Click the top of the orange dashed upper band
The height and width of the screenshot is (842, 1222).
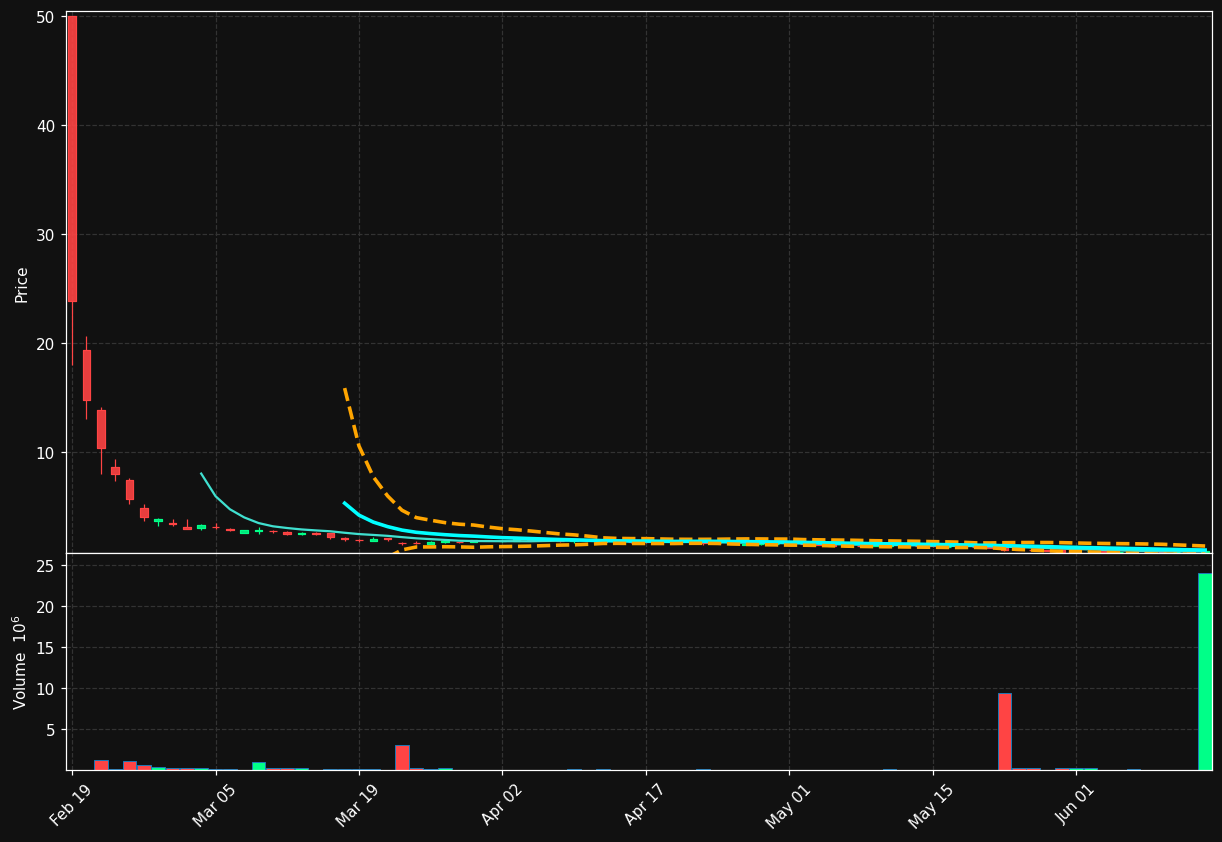coord(344,389)
